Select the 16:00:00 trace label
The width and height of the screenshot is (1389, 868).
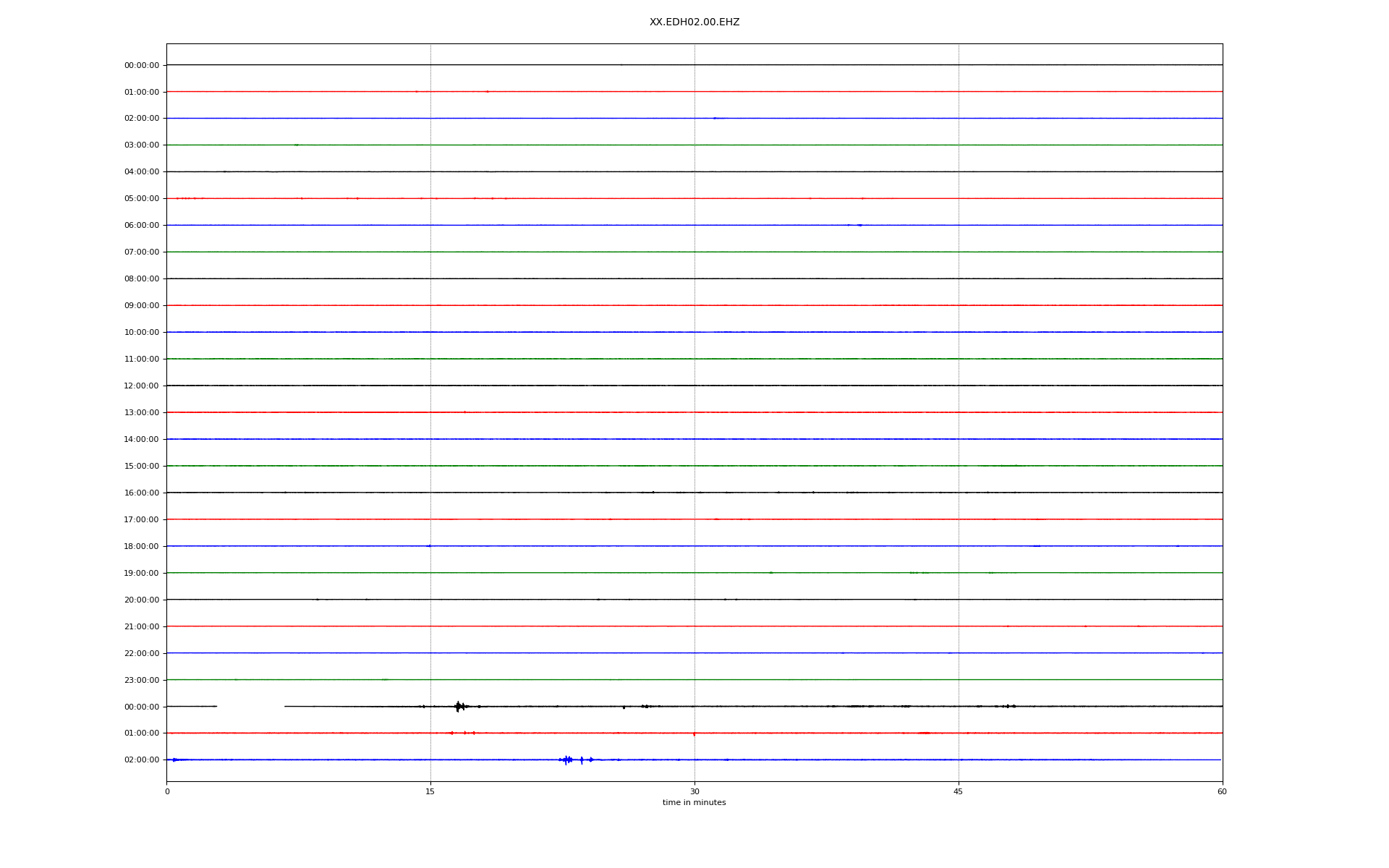pos(141,493)
